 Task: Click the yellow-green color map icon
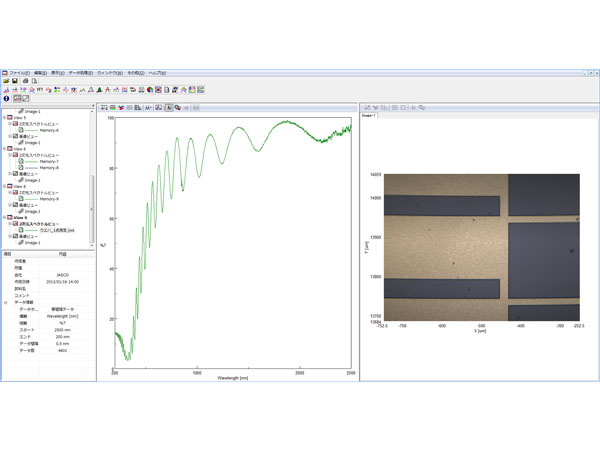pyautogui.click(x=192, y=90)
